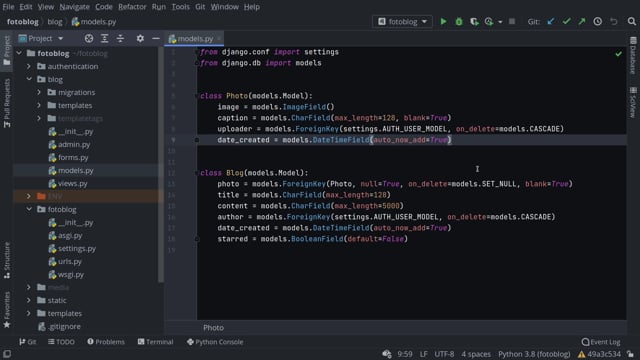
Task: Update project from Git (blue arrow)
Action: (551, 22)
